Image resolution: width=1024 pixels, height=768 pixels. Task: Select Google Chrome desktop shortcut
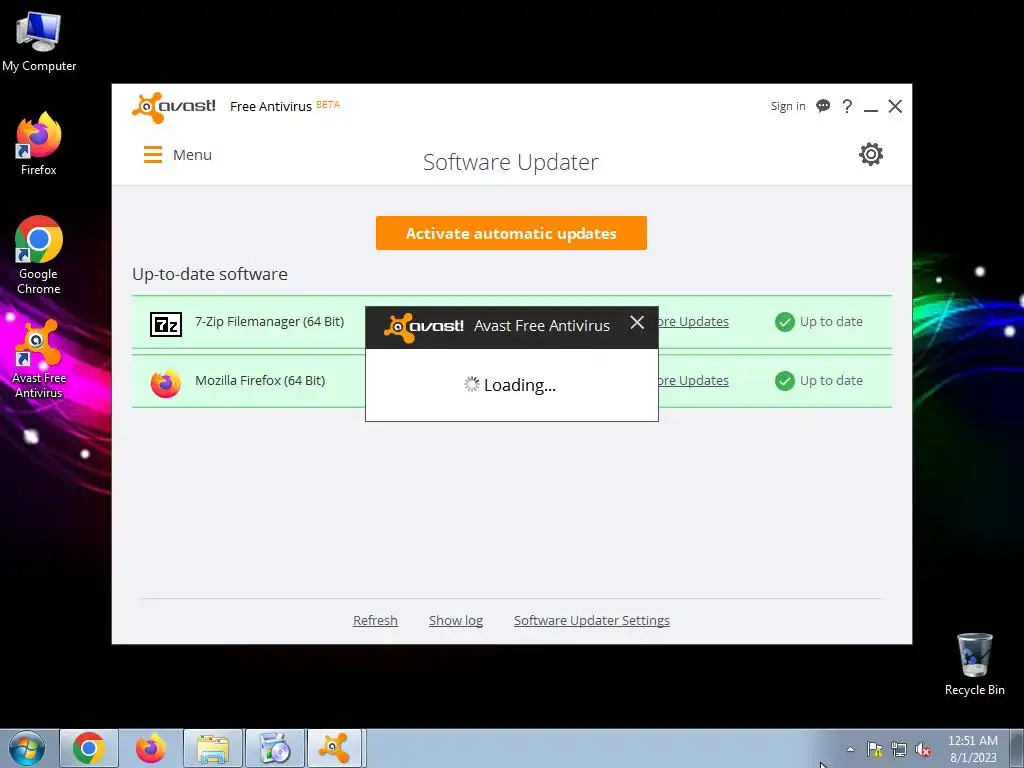point(39,255)
